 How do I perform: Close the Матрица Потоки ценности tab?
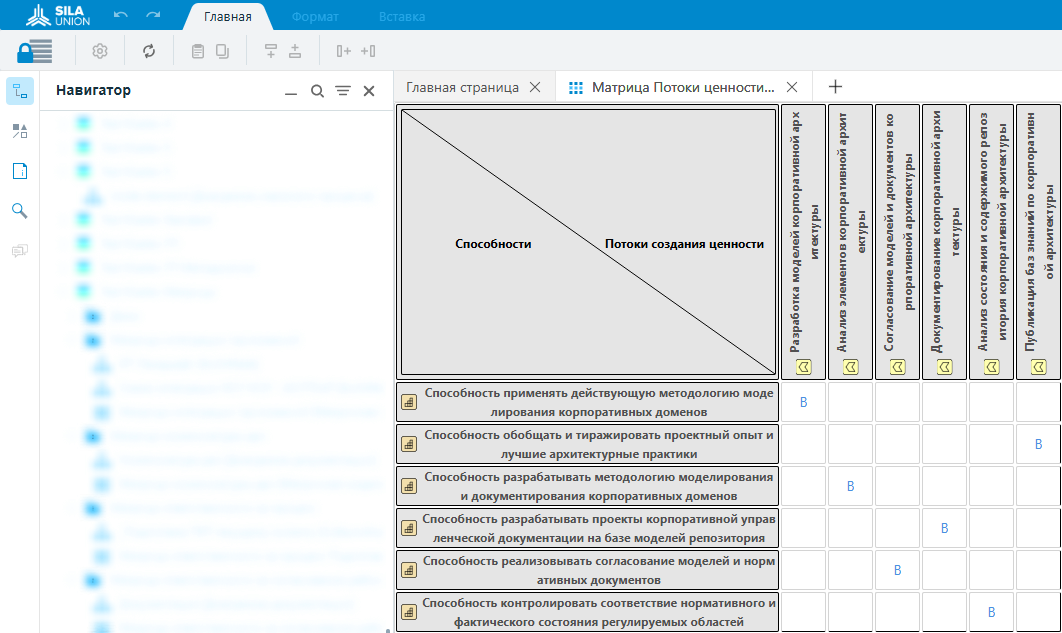pos(793,88)
